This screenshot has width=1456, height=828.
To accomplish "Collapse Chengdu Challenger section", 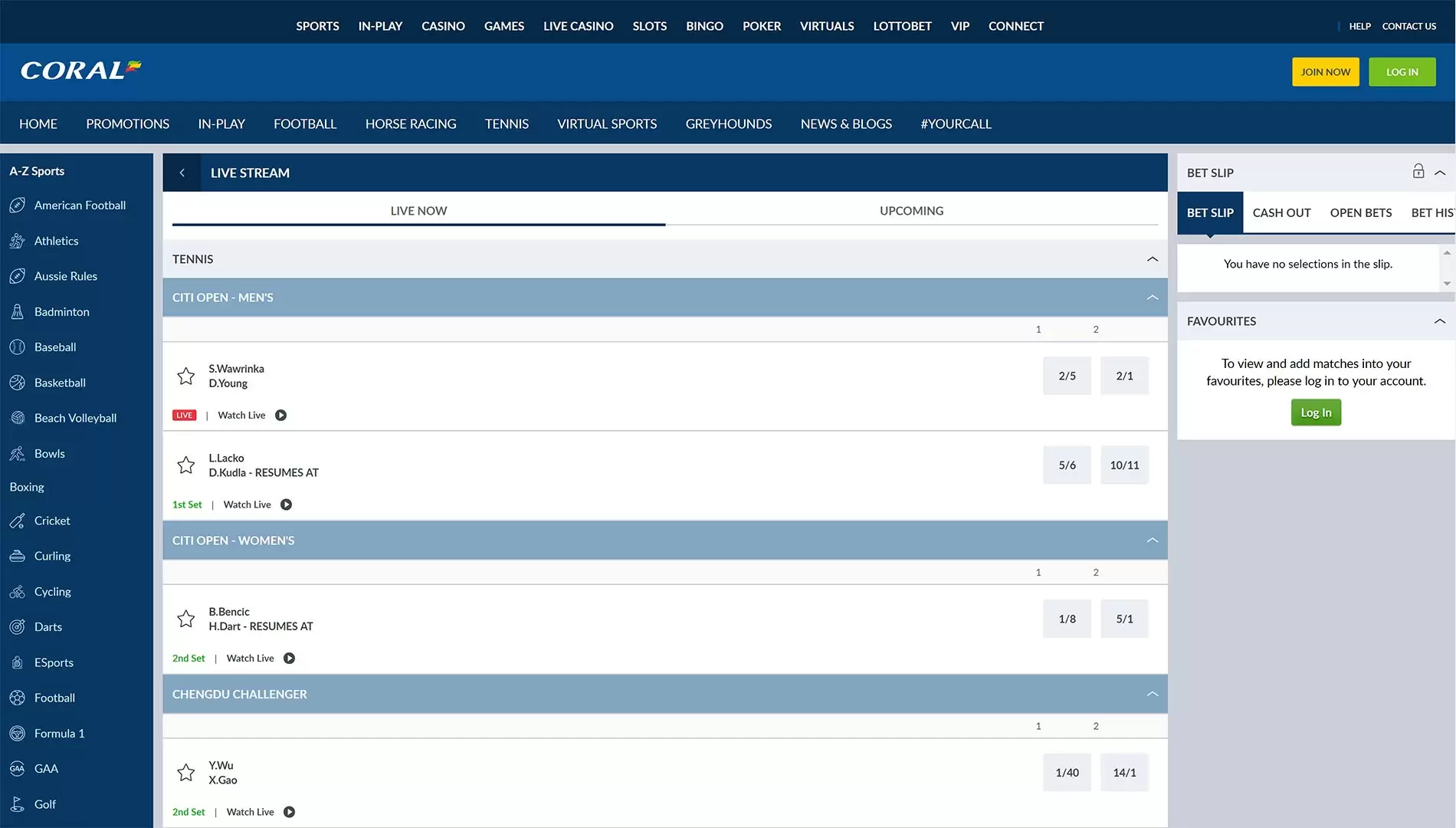I will 1153,694.
